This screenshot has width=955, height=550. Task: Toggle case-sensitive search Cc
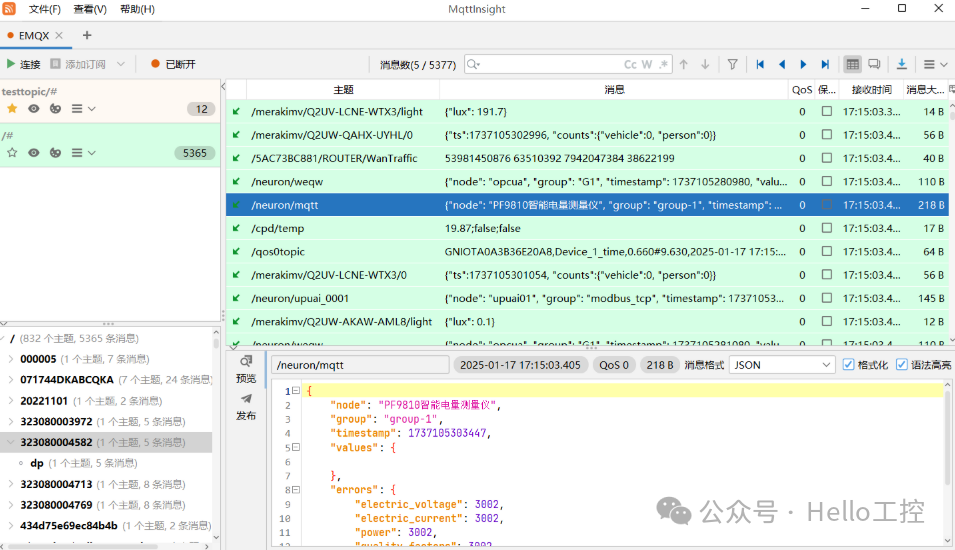[630, 64]
